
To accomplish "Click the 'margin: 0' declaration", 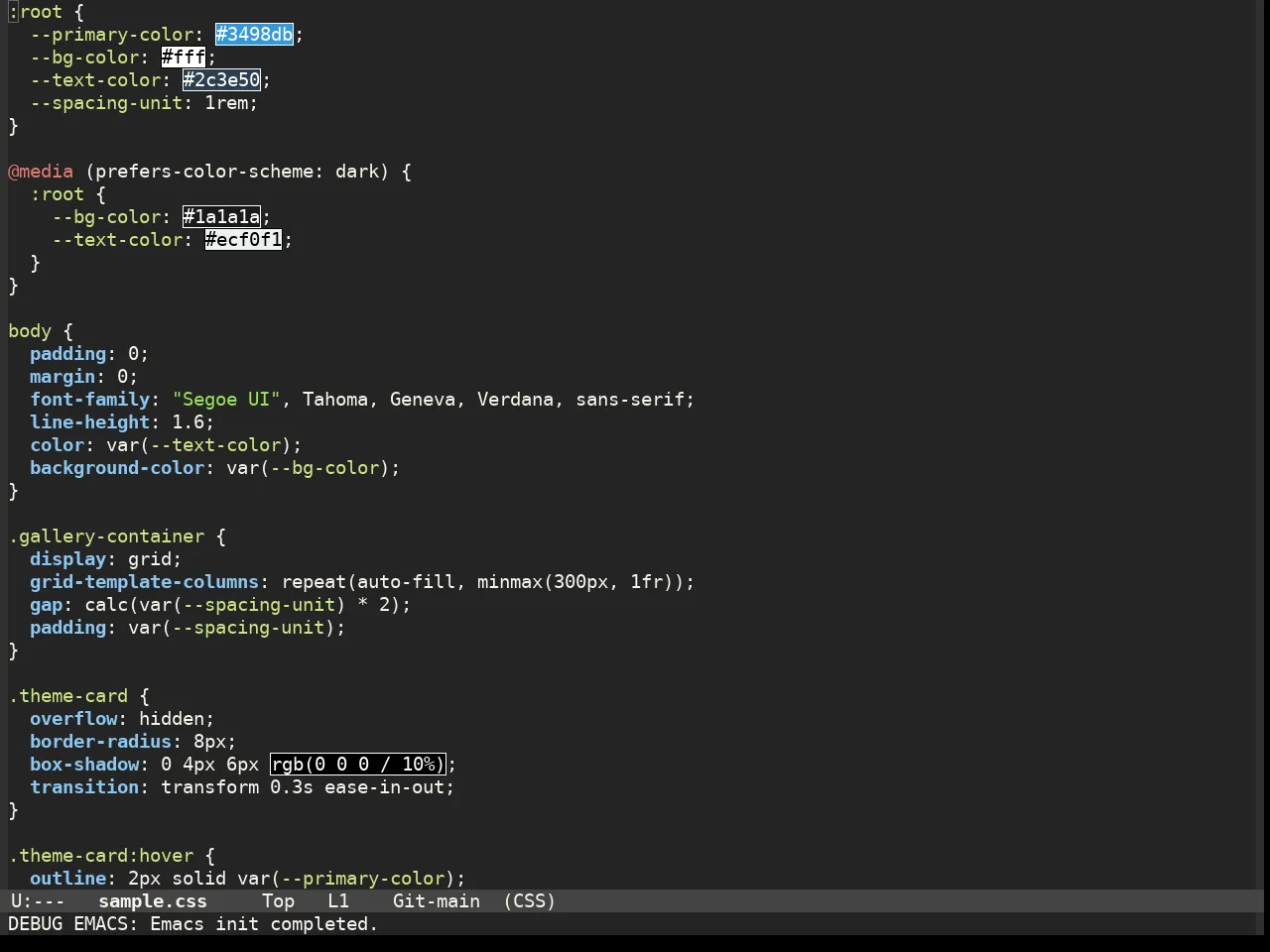I will 84,377.
